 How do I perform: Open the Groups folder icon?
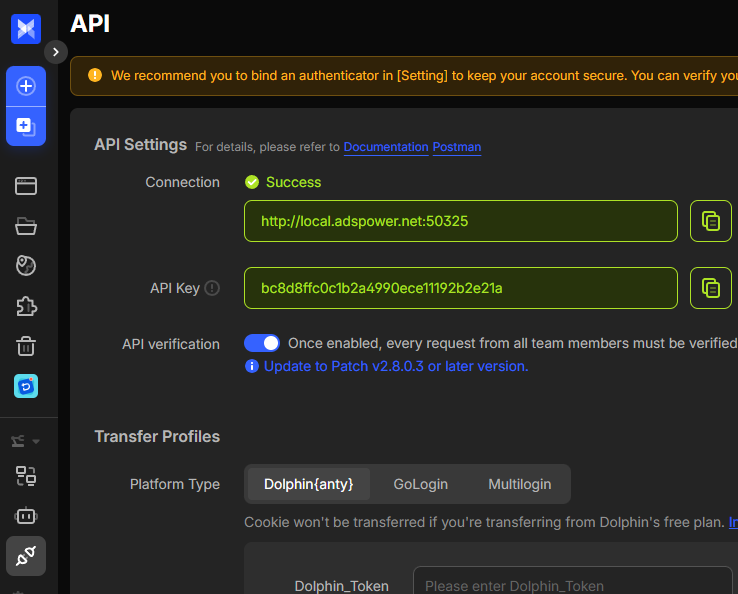point(26,226)
